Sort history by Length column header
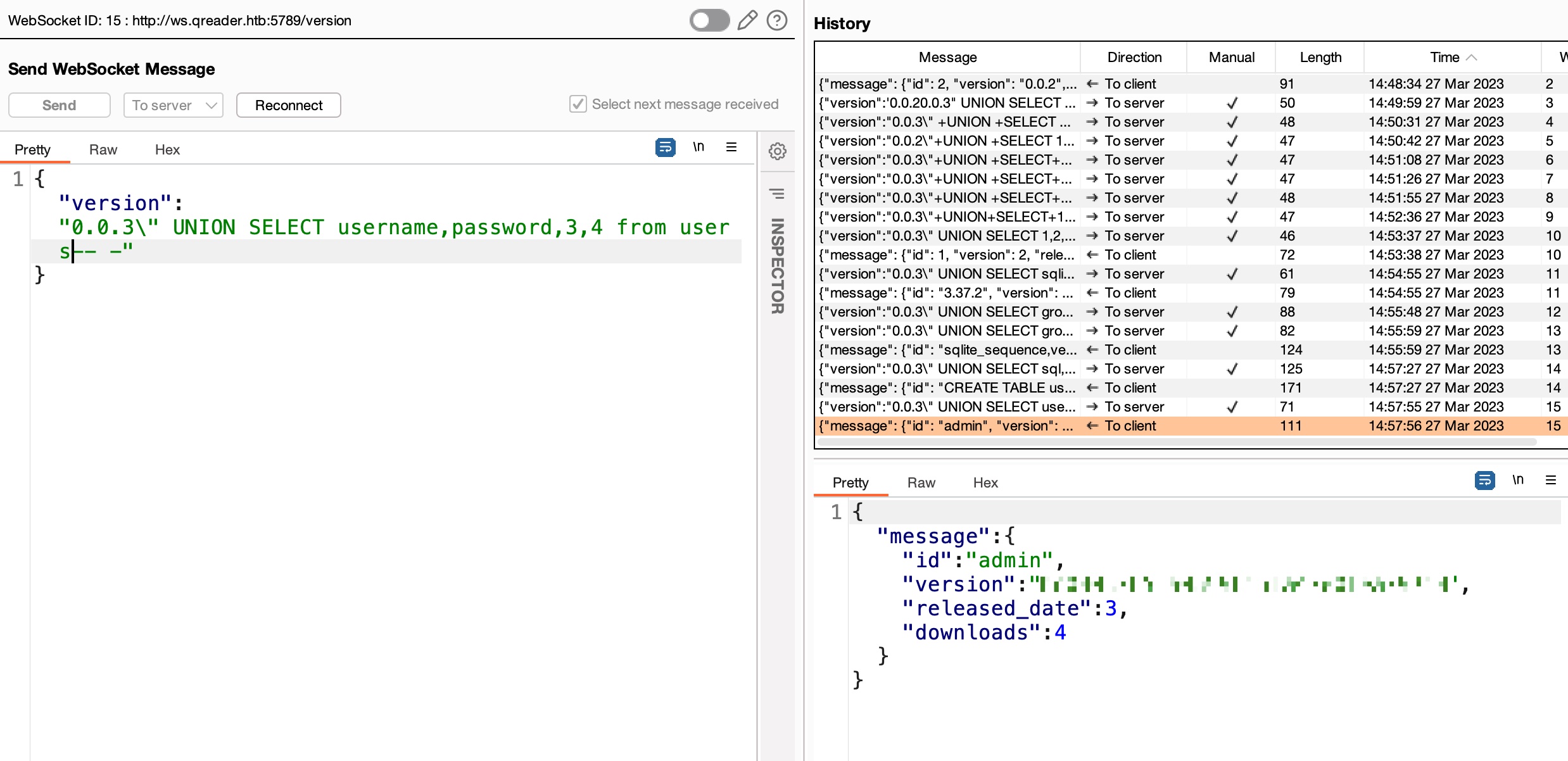The height and width of the screenshot is (761, 1568). [1320, 58]
